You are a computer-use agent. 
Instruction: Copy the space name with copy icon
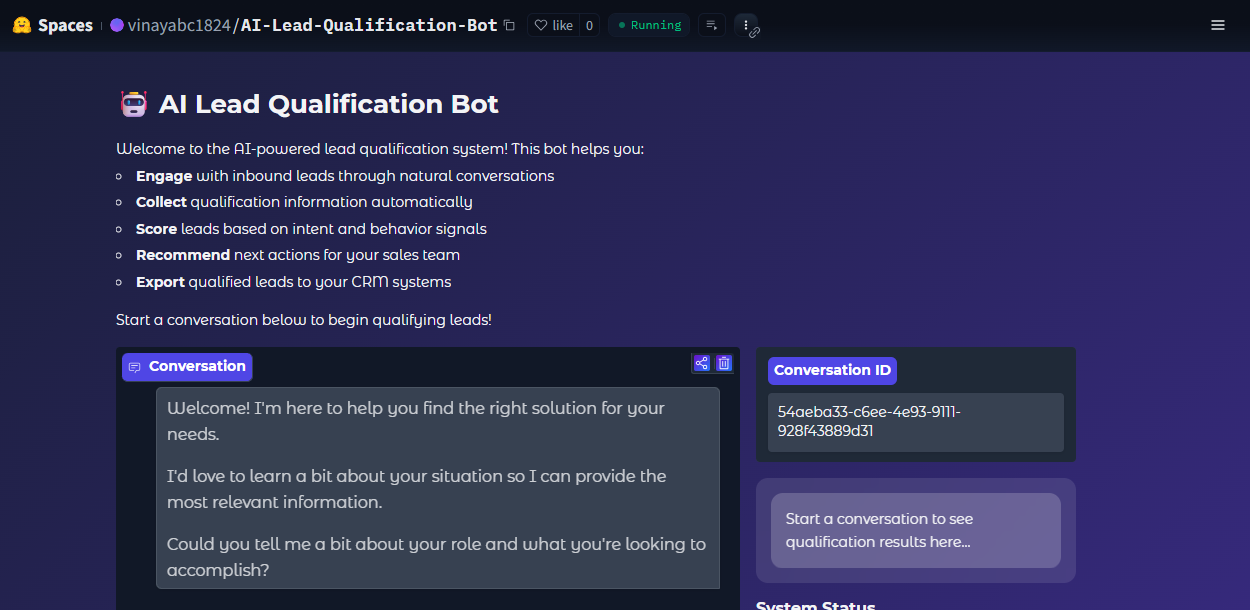click(510, 25)
